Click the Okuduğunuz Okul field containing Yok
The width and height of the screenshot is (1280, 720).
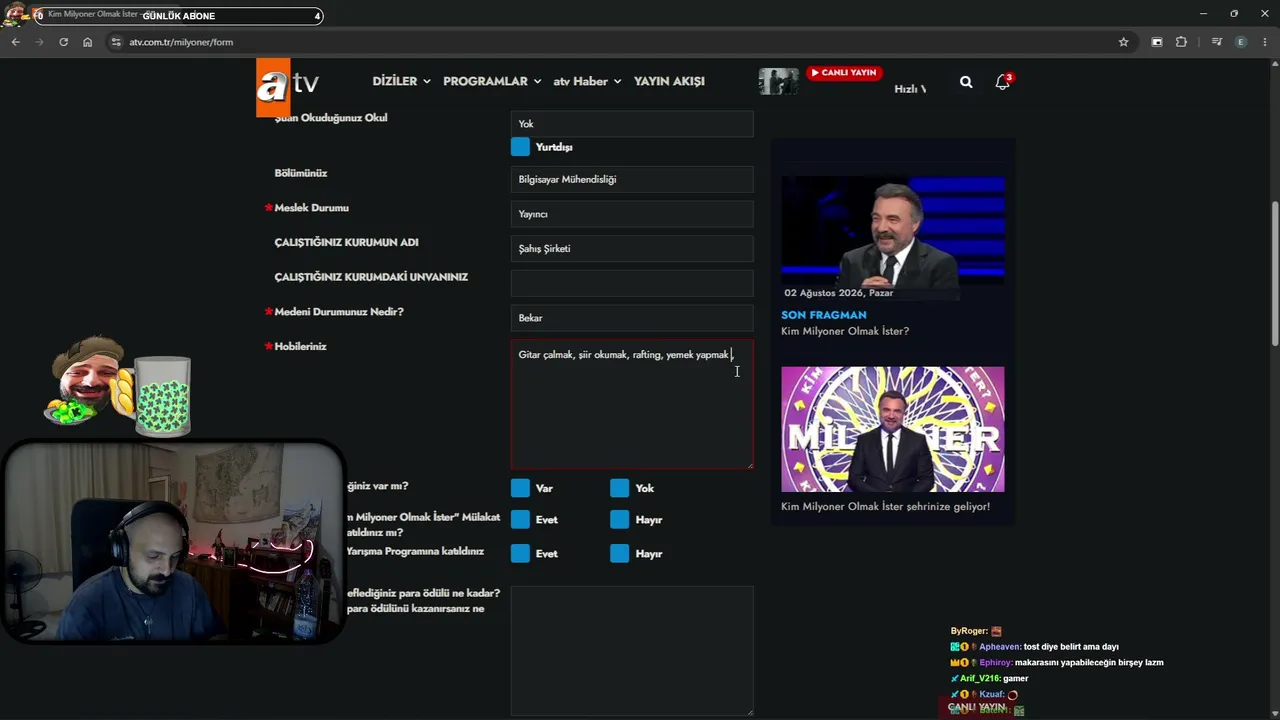[x=632, y=124]
